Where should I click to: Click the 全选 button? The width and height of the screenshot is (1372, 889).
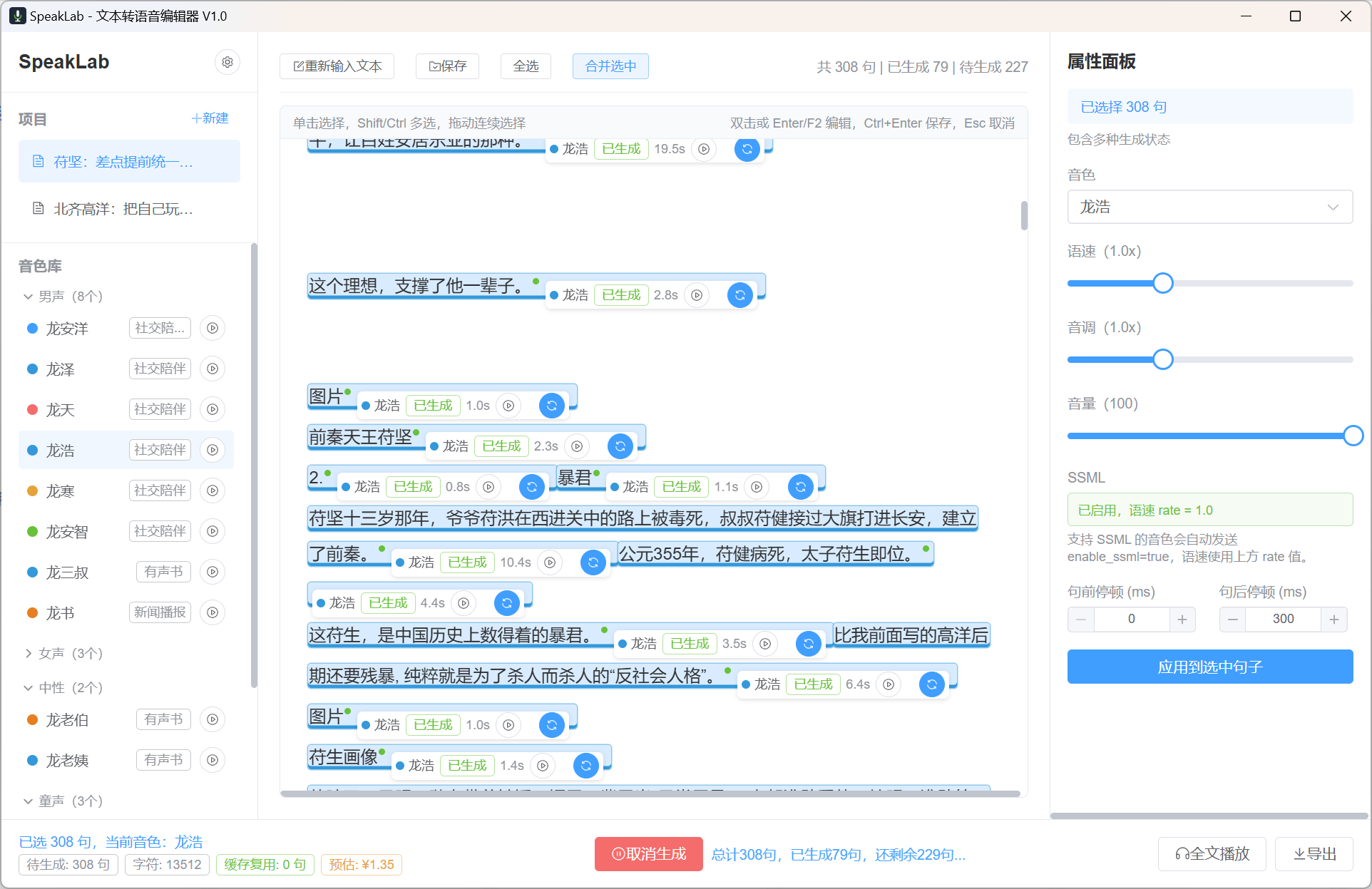[x=526, y=66]
